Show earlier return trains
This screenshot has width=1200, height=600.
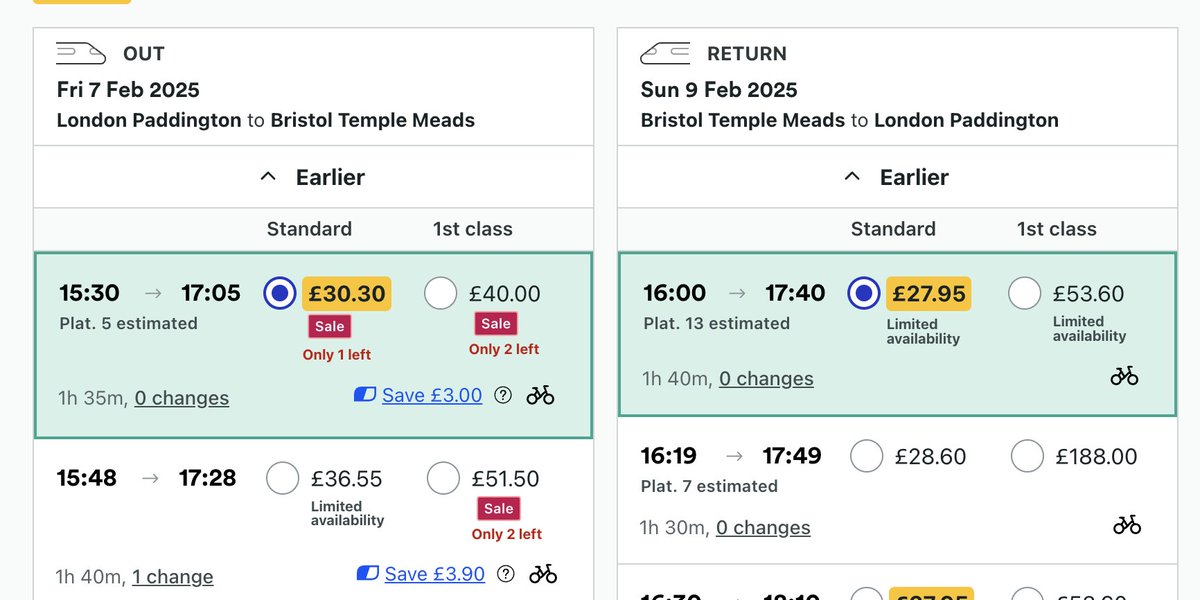(897, 177)
